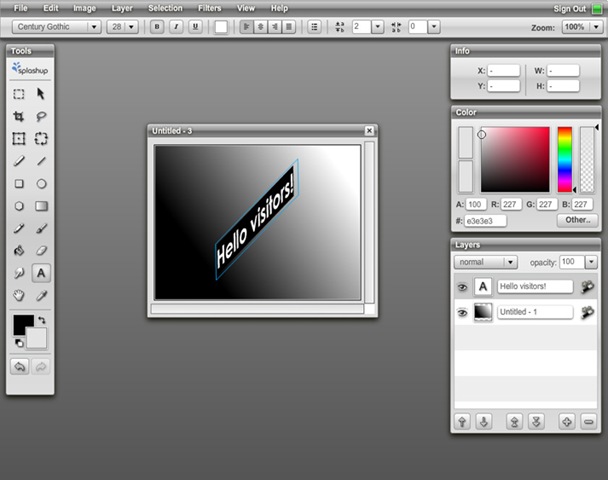Select the Crop tool
Image resolution: width=608 pixels, height=480 pixels.
point(19,116)
